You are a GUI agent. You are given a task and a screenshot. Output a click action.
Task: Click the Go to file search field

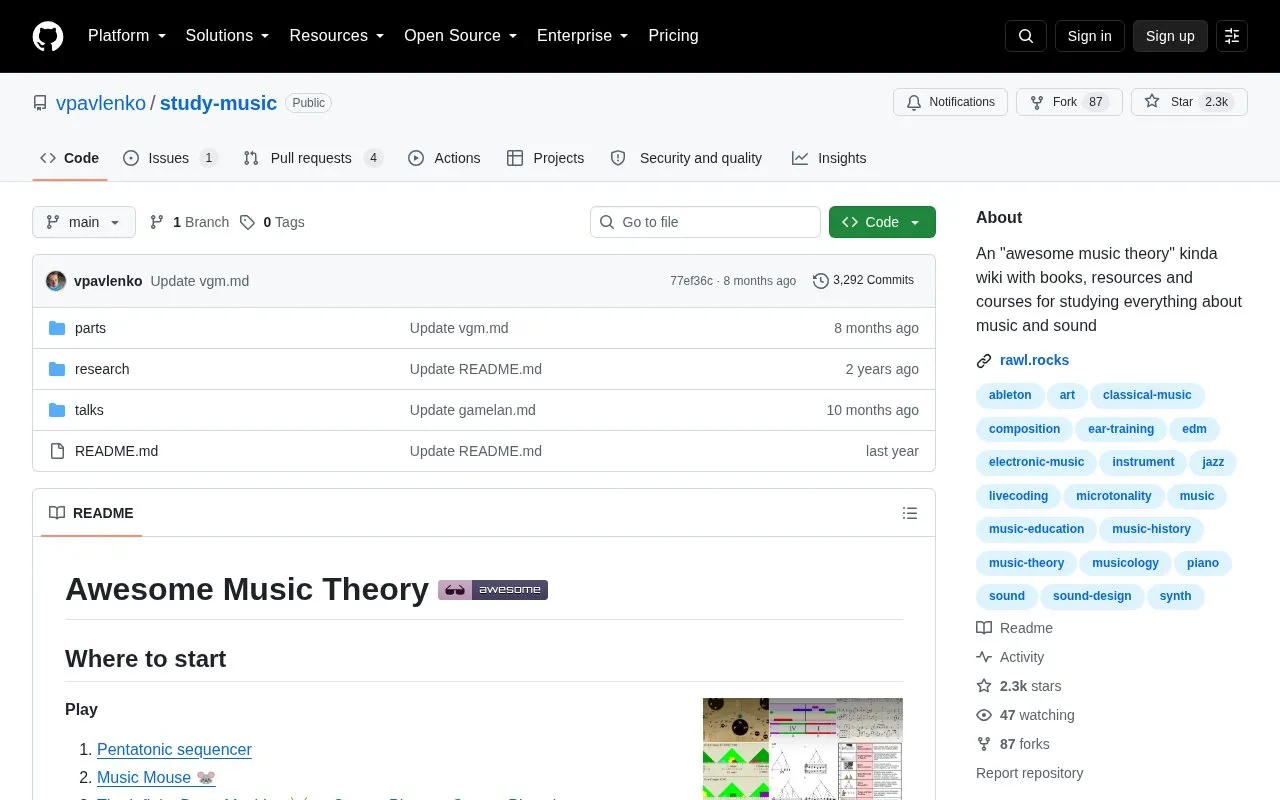point(705,222)
